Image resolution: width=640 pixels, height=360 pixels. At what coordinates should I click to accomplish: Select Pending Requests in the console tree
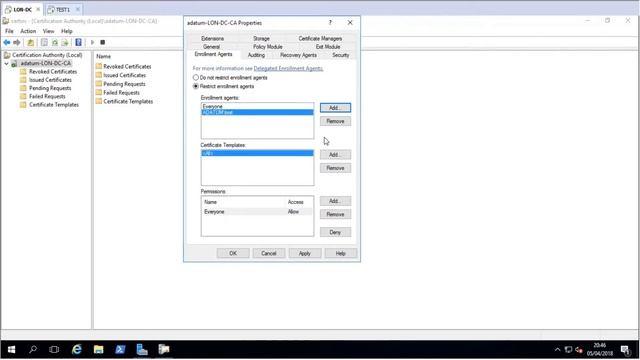point(50,88)
